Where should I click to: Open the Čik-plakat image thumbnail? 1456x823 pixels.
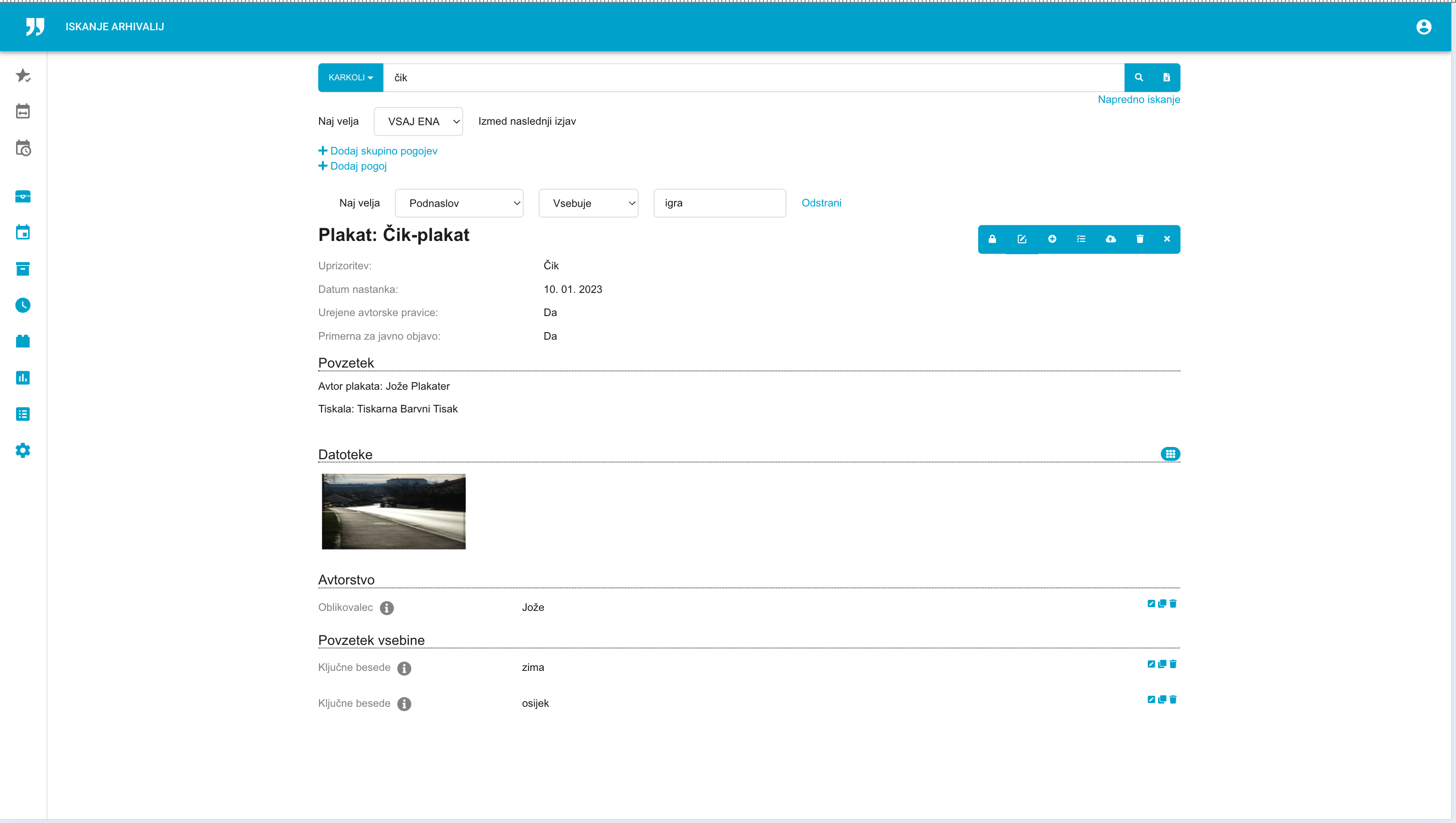pos(393,511)
